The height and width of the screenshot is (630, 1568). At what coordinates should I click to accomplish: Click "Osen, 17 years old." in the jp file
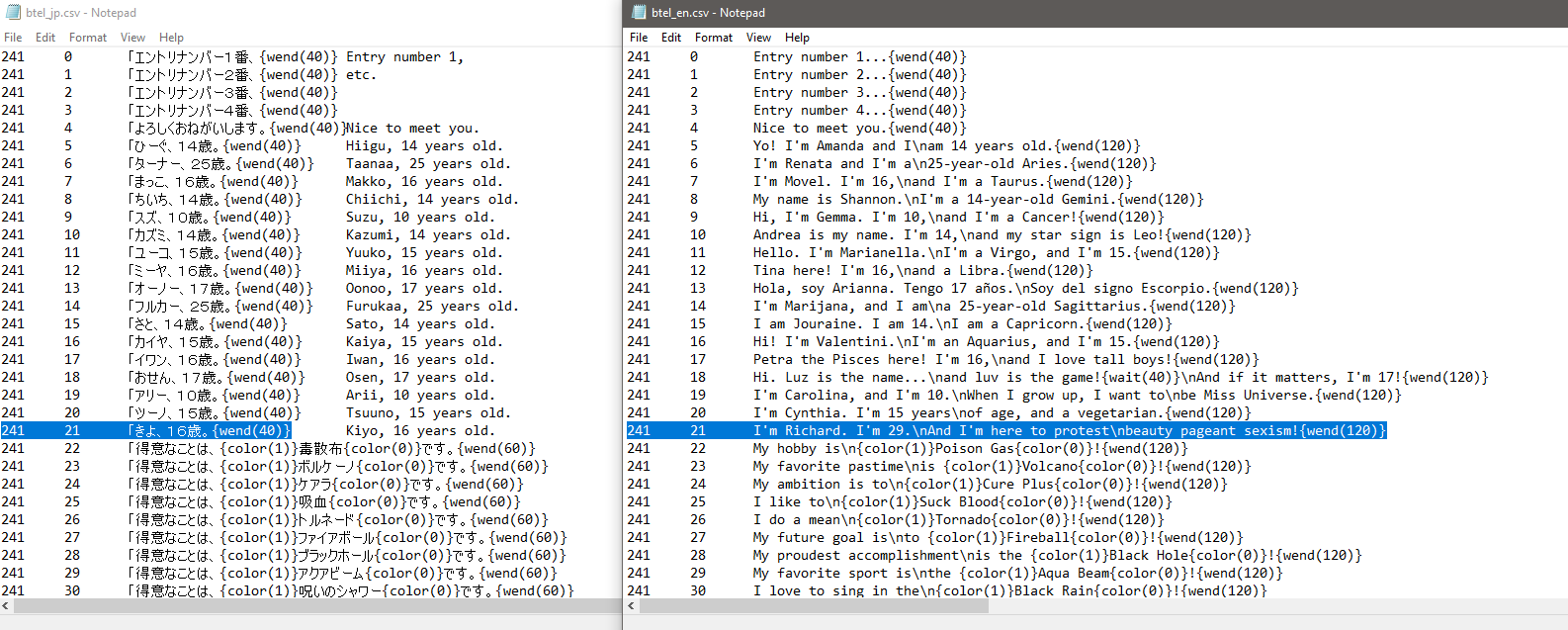(420, 377)
